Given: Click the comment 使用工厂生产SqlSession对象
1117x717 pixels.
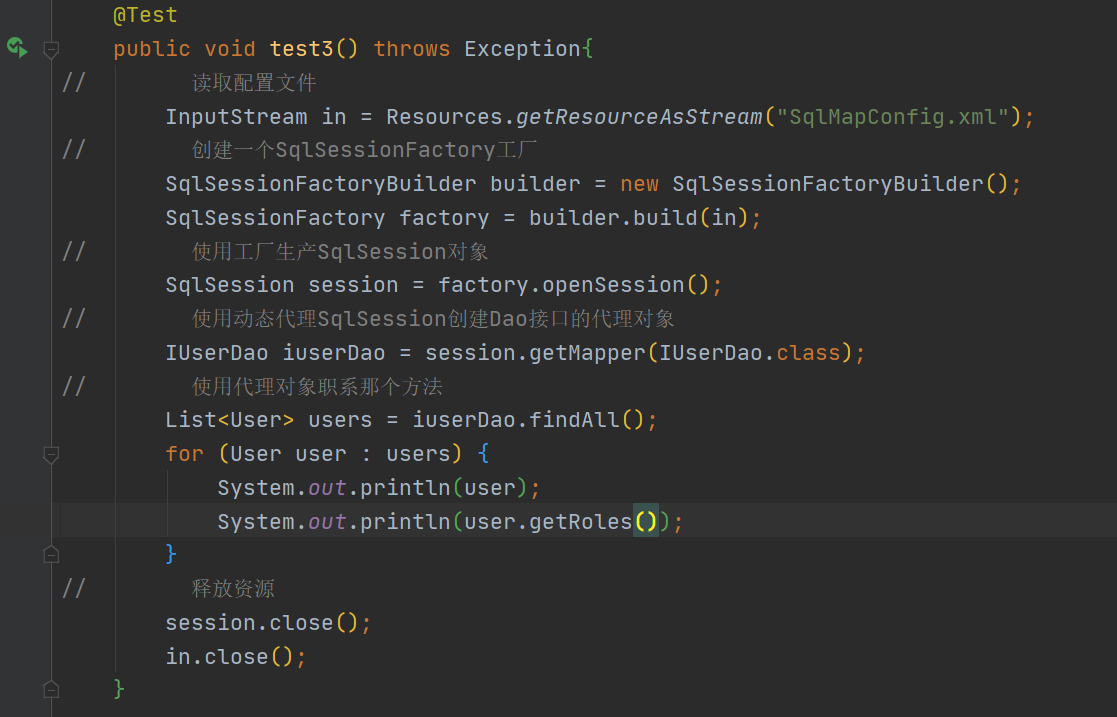Looking at the screenshot, I should [x=340, y=251].
